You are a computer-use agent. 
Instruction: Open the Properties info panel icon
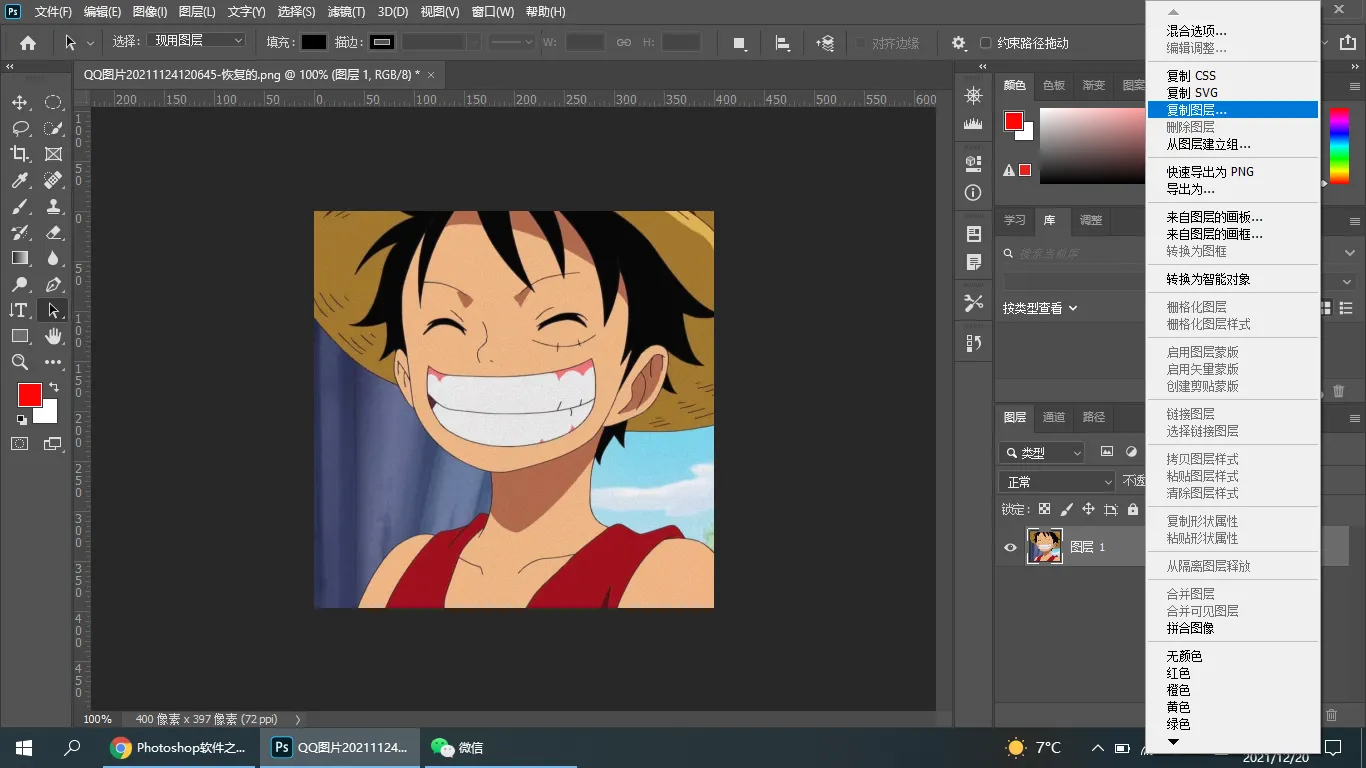(973, 192)
